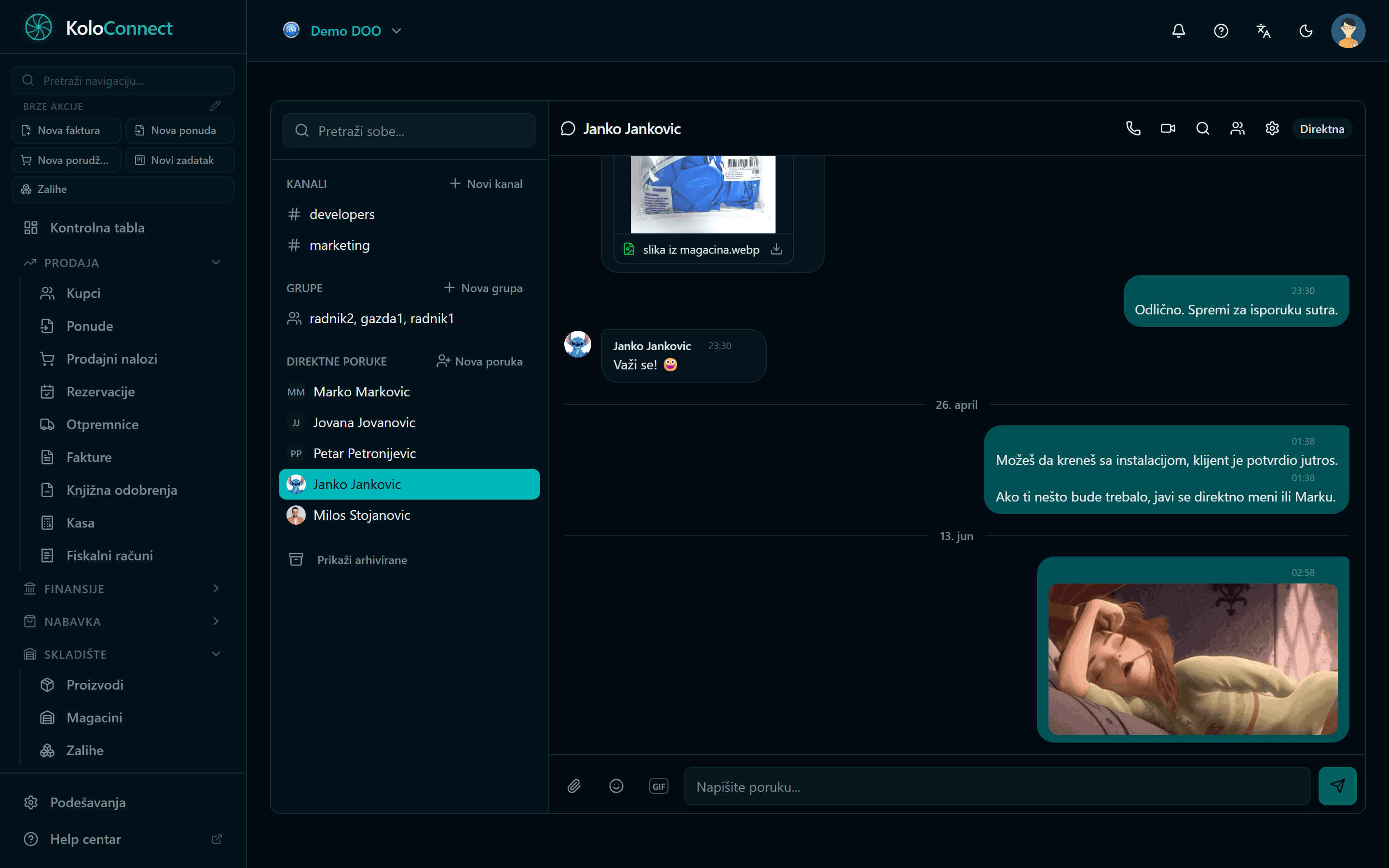Open emoji picker in message bar

click(x=616, y=786)
